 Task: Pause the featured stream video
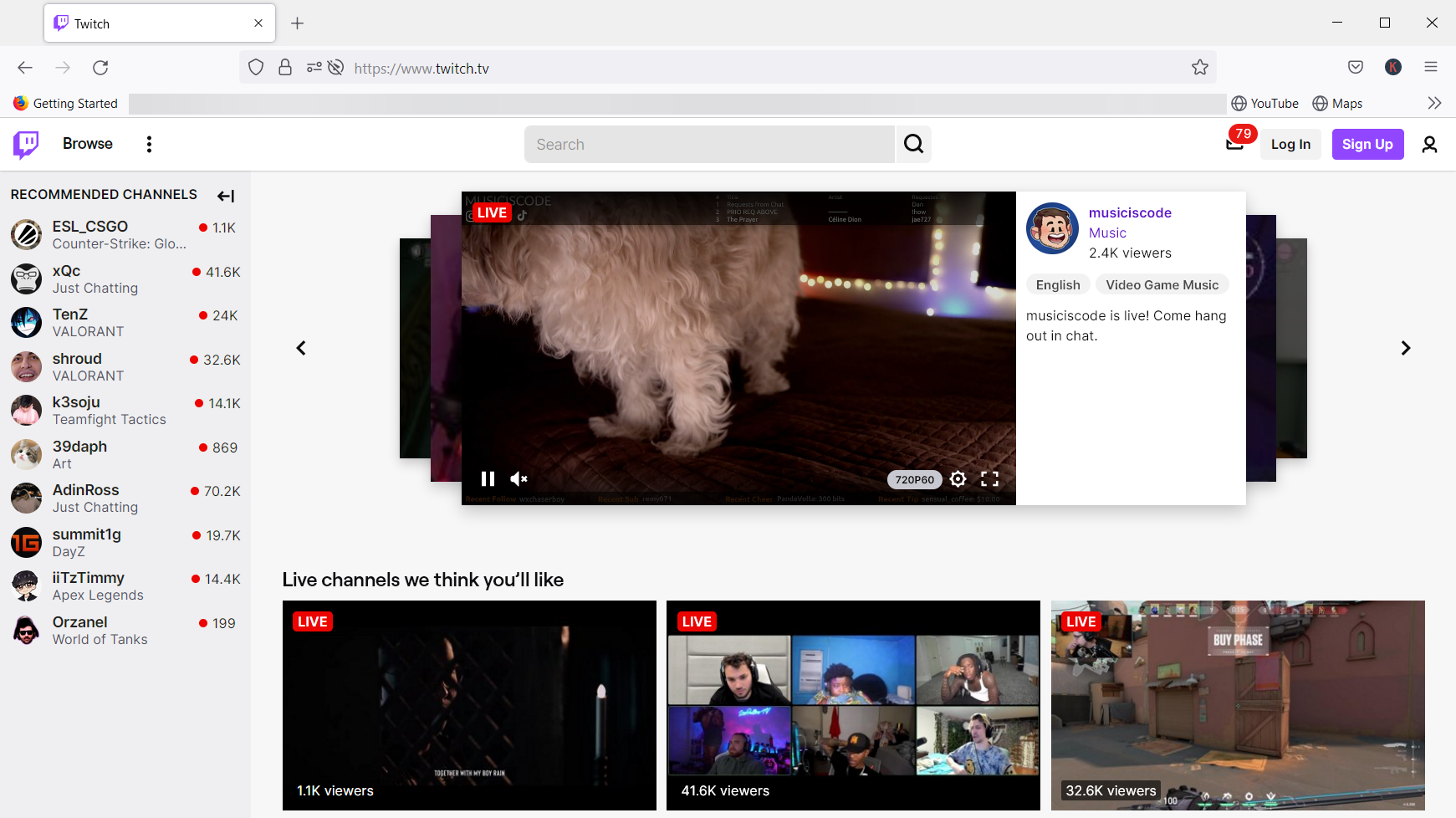pos(488,478)
